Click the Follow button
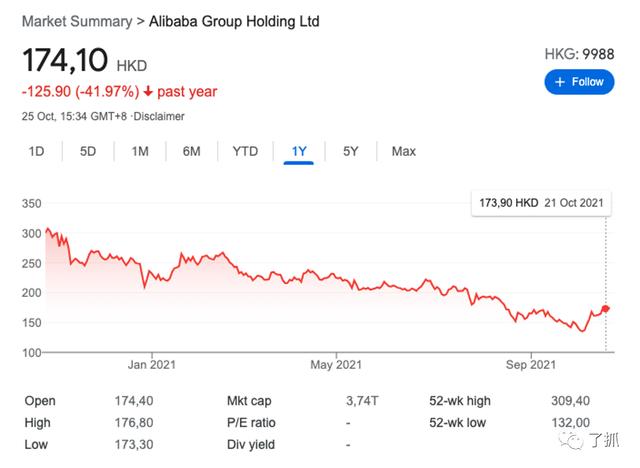Viewport: 640px width, 468px height. (x=579, y=82)
